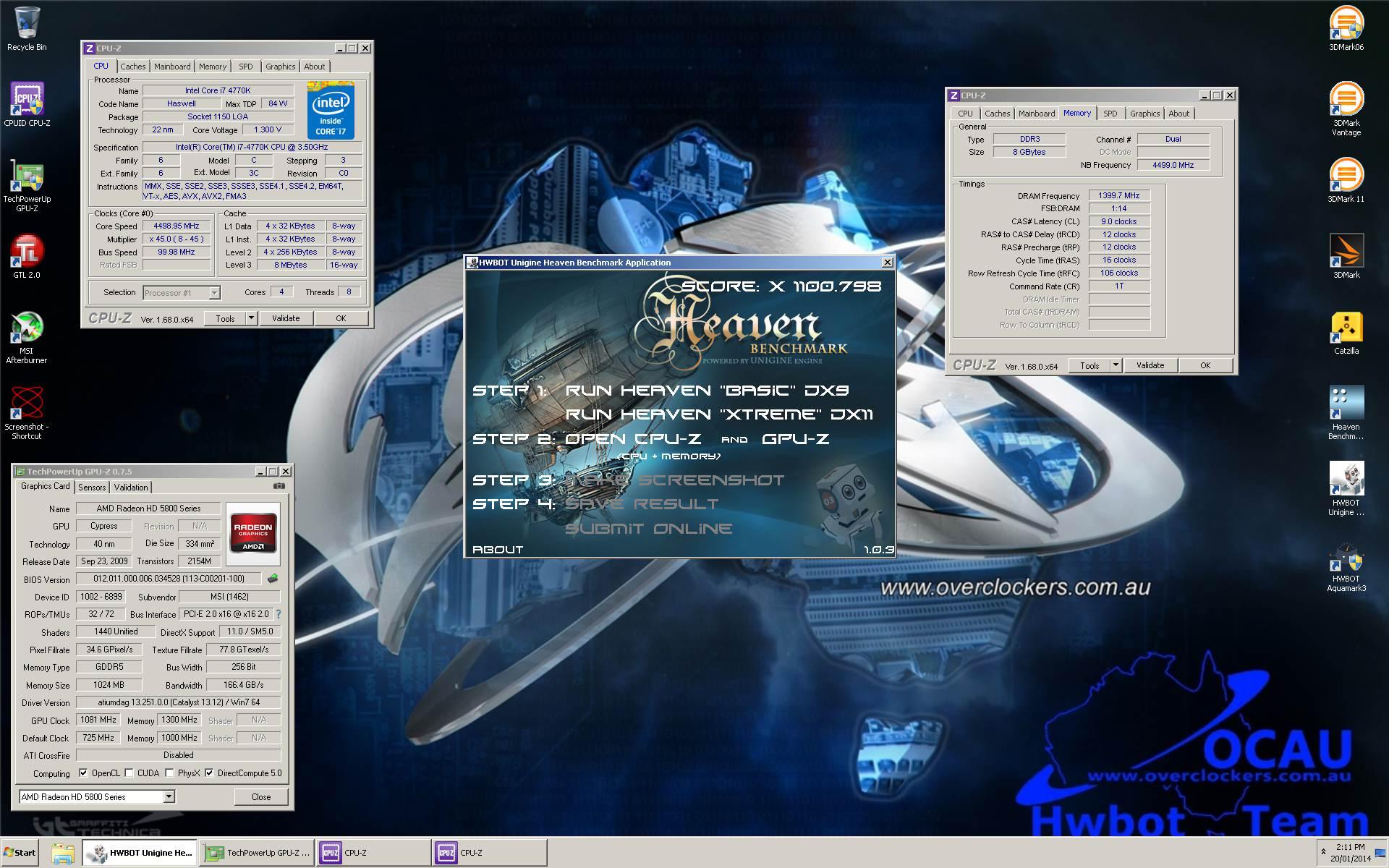Image resolution: width=1389 pixels, height=868 pixels.
Task: Open About tab in left CPU-Z window
Action: pyautogui.click(x=314, y=67)
